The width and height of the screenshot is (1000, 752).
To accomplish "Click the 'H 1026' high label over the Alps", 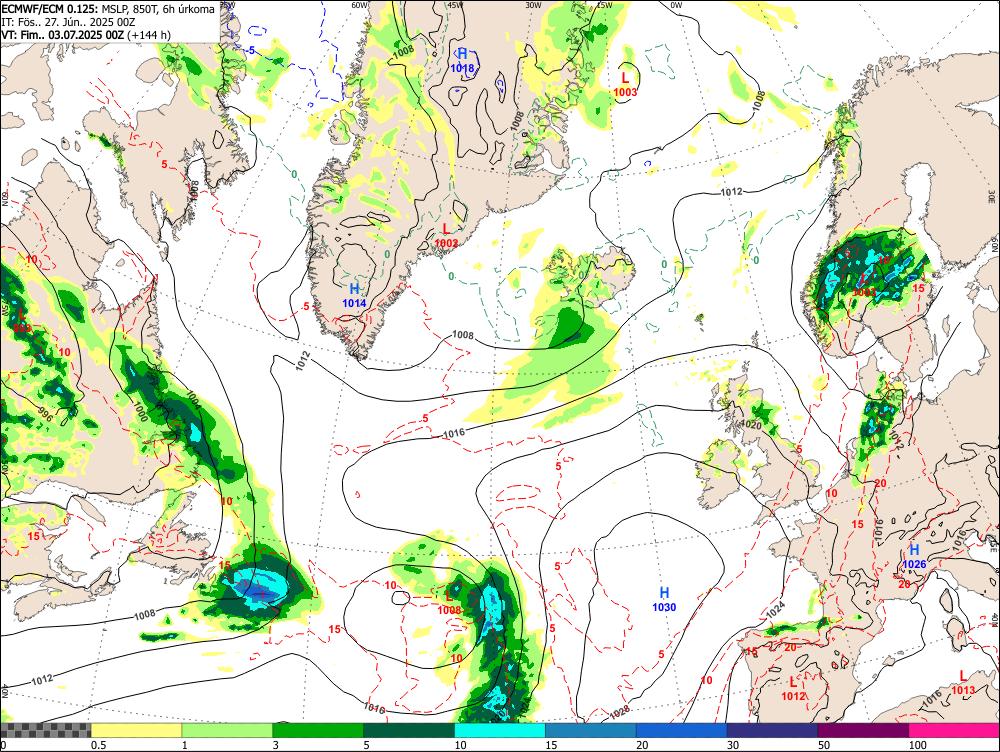I will click(914, 556).
